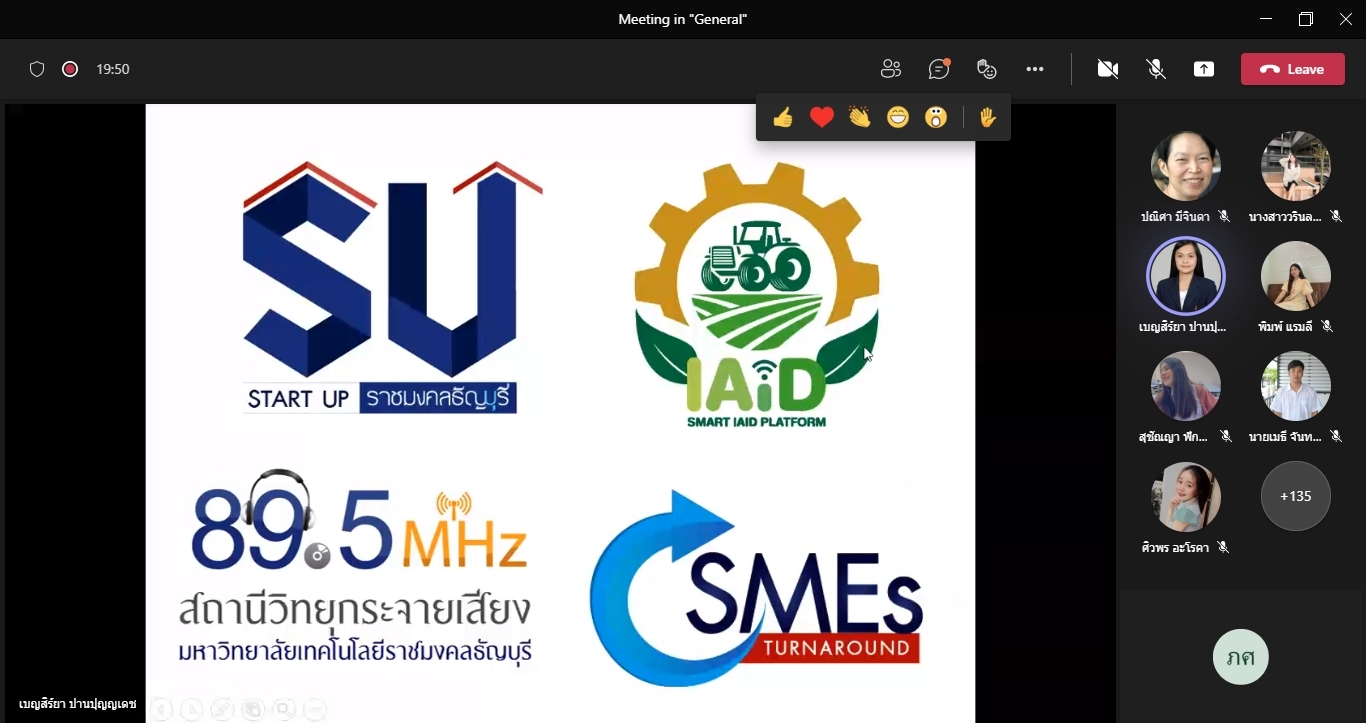
Task: Send a thumbs up reaction
Action: pos(783,118)
